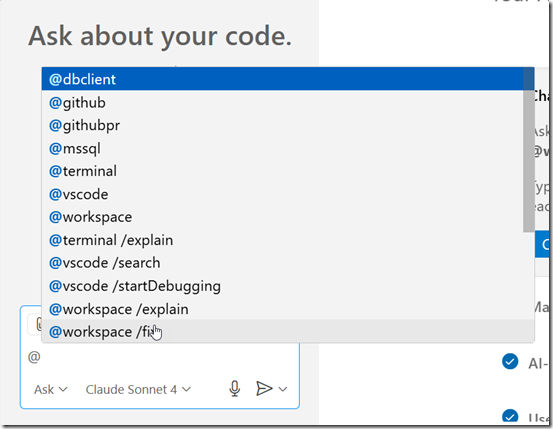553x429 pixels.
Task: Toggle the AI- checkbox checkmark
Action: [510, 362]
